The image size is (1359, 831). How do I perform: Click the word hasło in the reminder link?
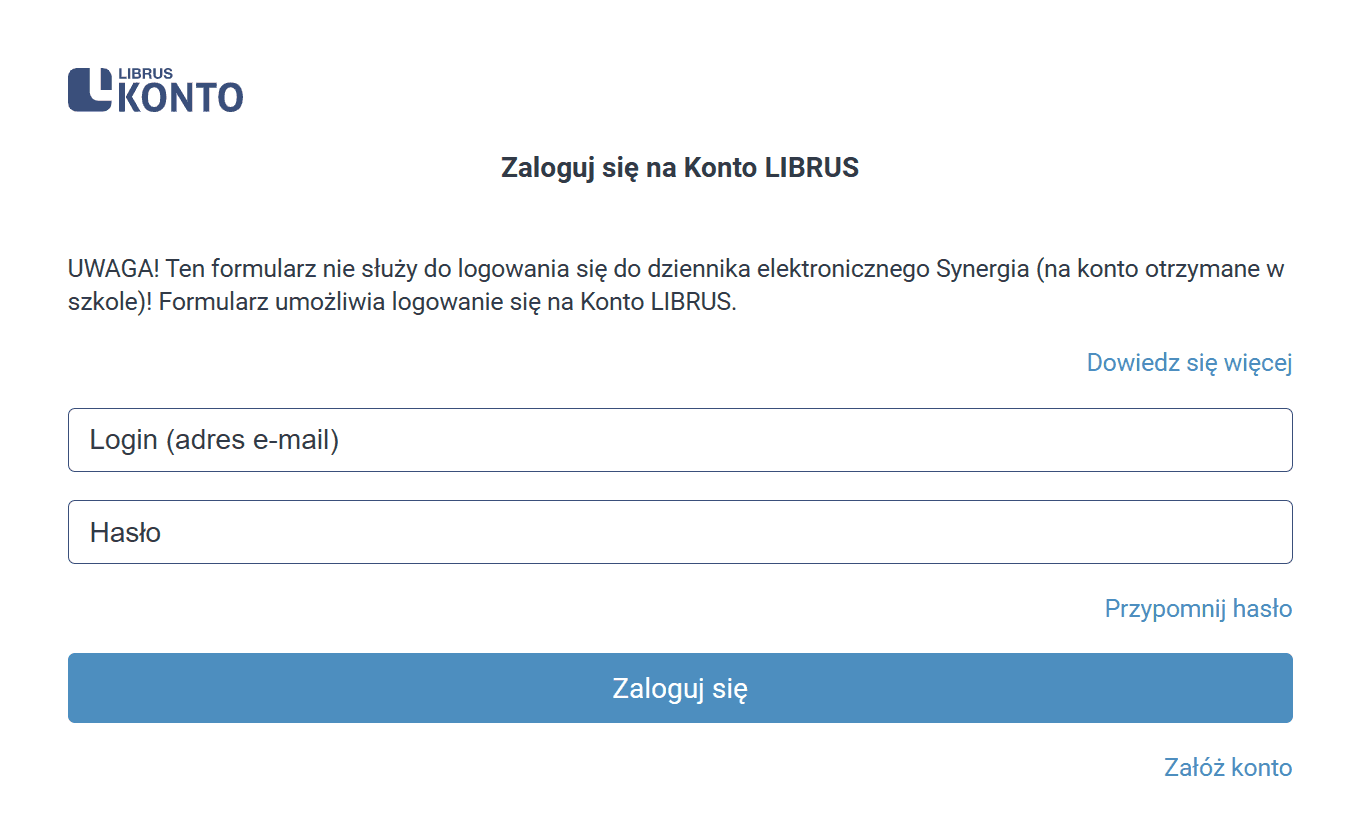tap(1262, 608)
